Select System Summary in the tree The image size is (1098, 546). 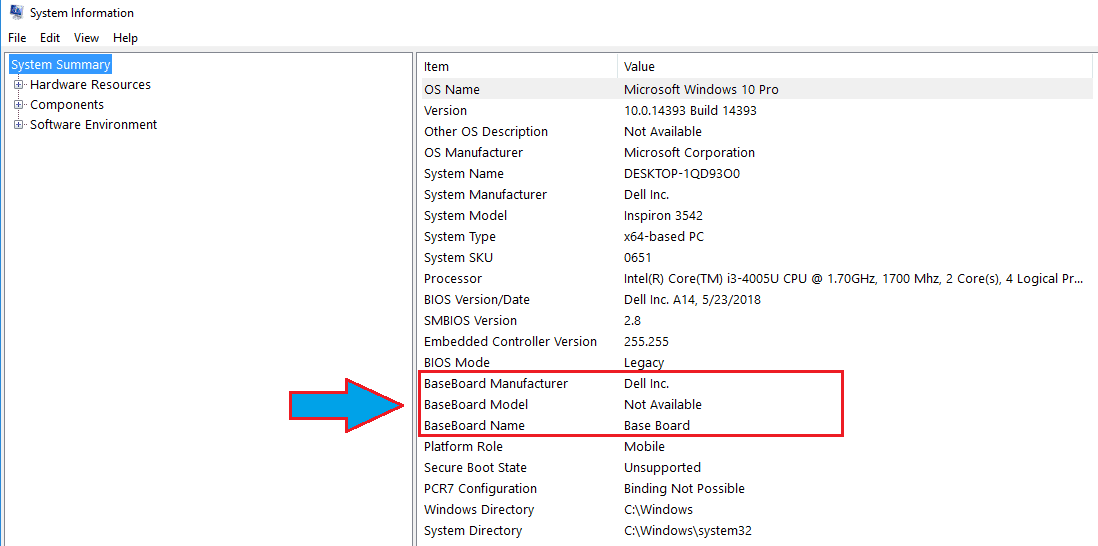coord(60,65)
